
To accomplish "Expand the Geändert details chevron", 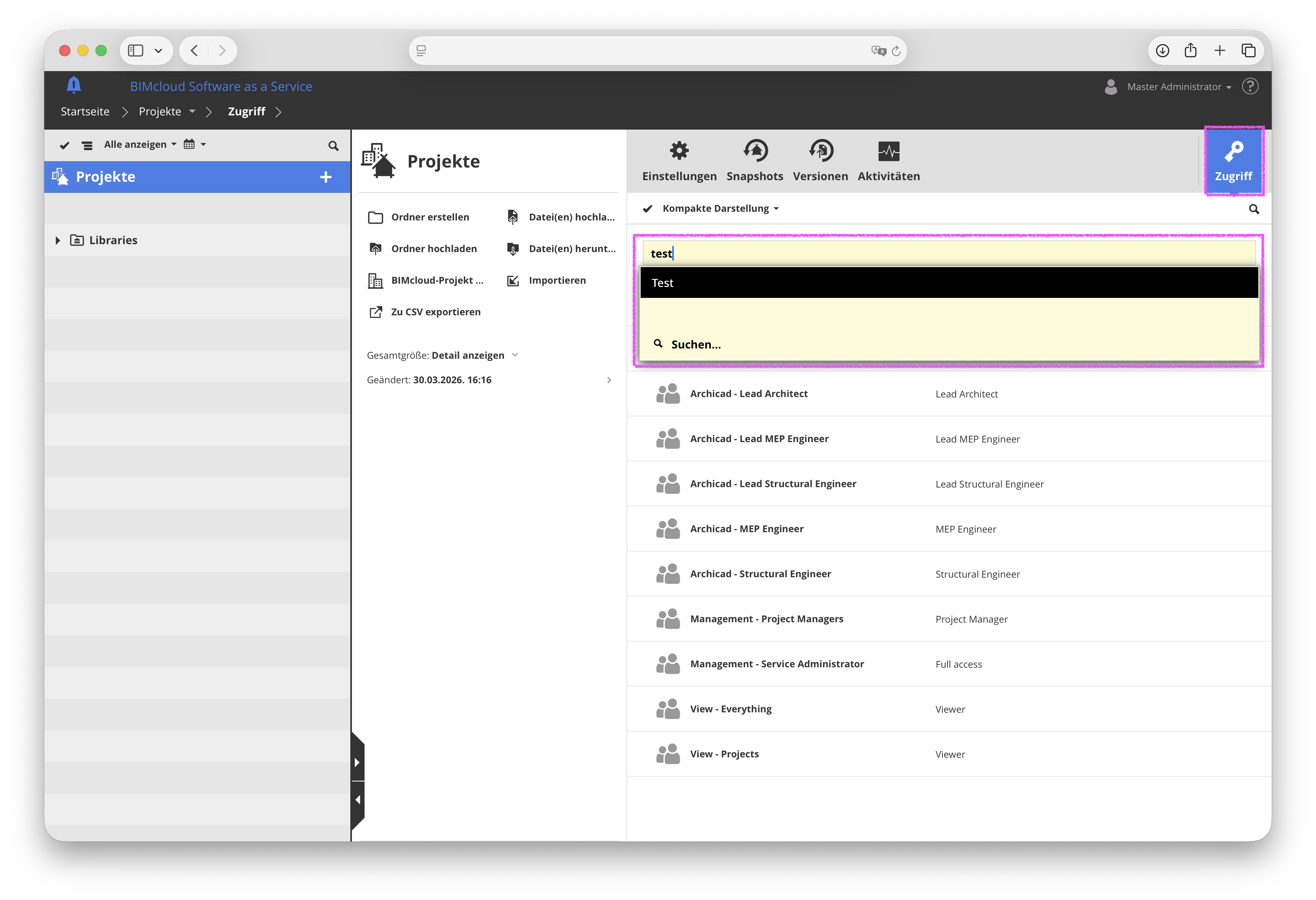I will [609, 380].
